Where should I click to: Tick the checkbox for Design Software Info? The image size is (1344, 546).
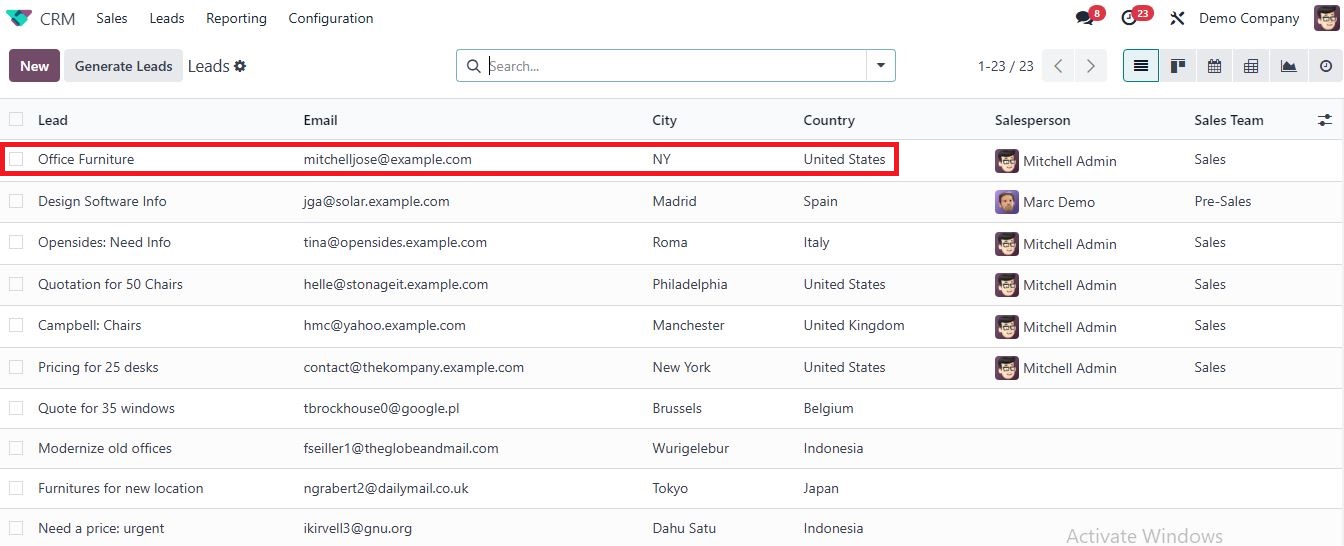coord(16,201)
